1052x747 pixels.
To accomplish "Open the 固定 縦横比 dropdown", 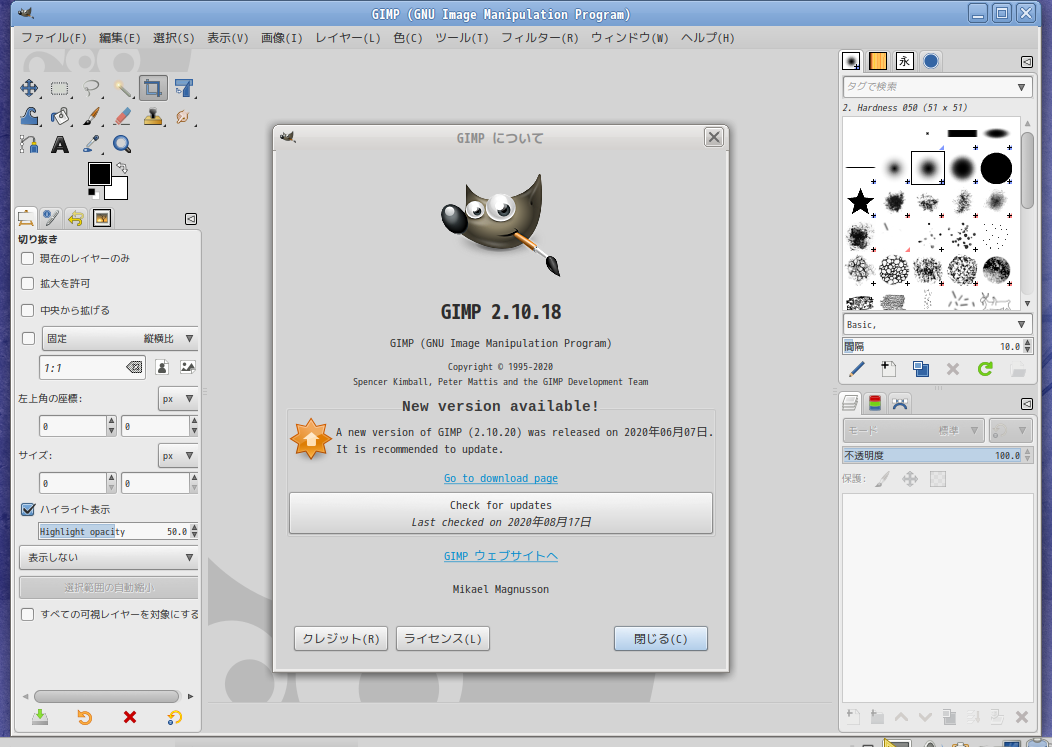I will coord(120,338).
